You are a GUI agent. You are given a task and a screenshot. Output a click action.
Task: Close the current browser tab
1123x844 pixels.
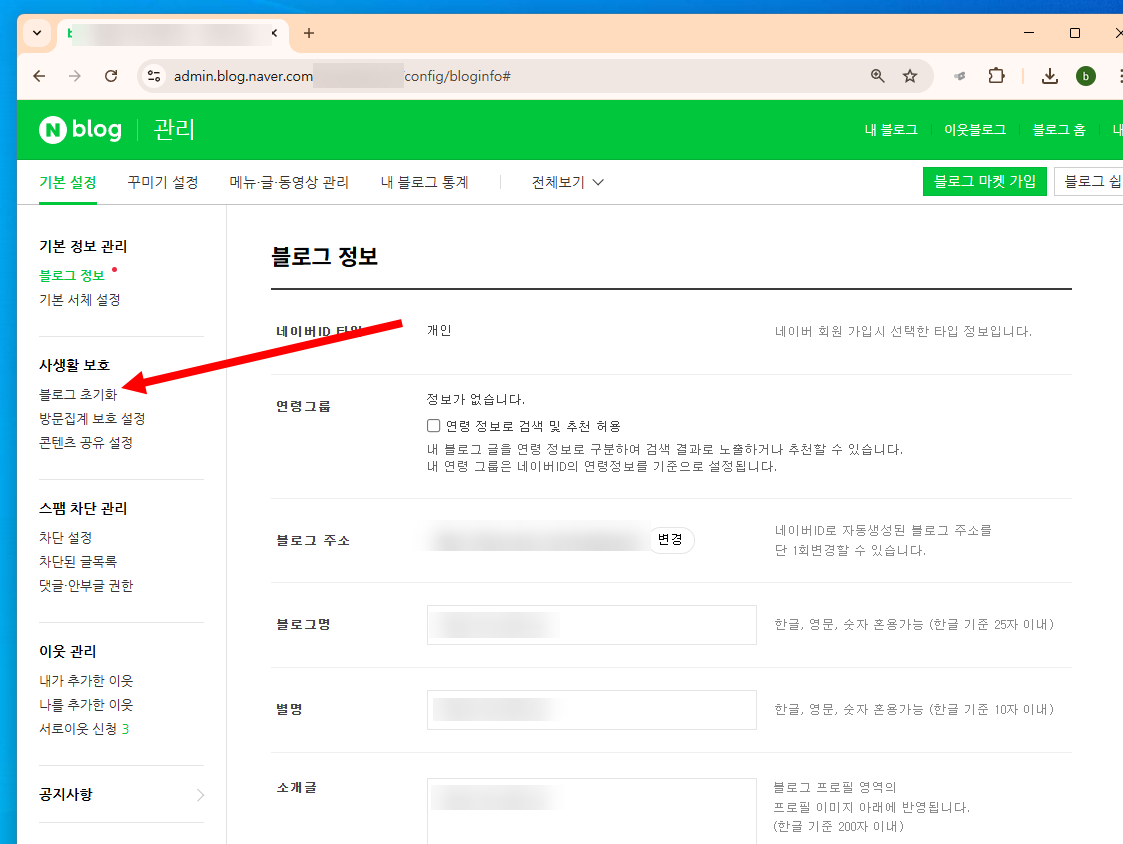[x=274, y=33]
